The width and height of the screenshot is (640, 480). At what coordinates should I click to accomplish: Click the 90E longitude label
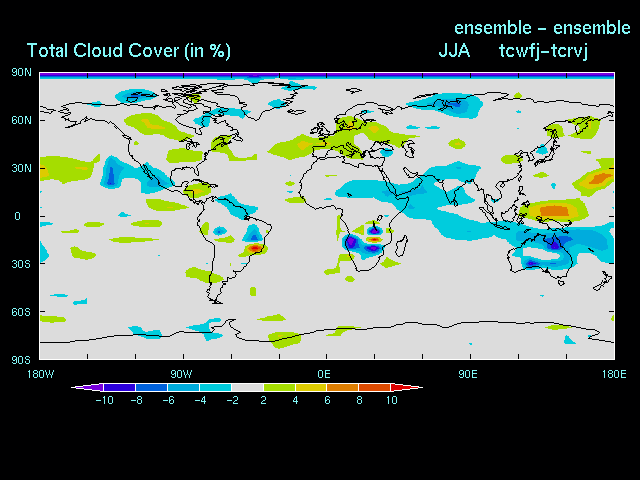[468, 374]
